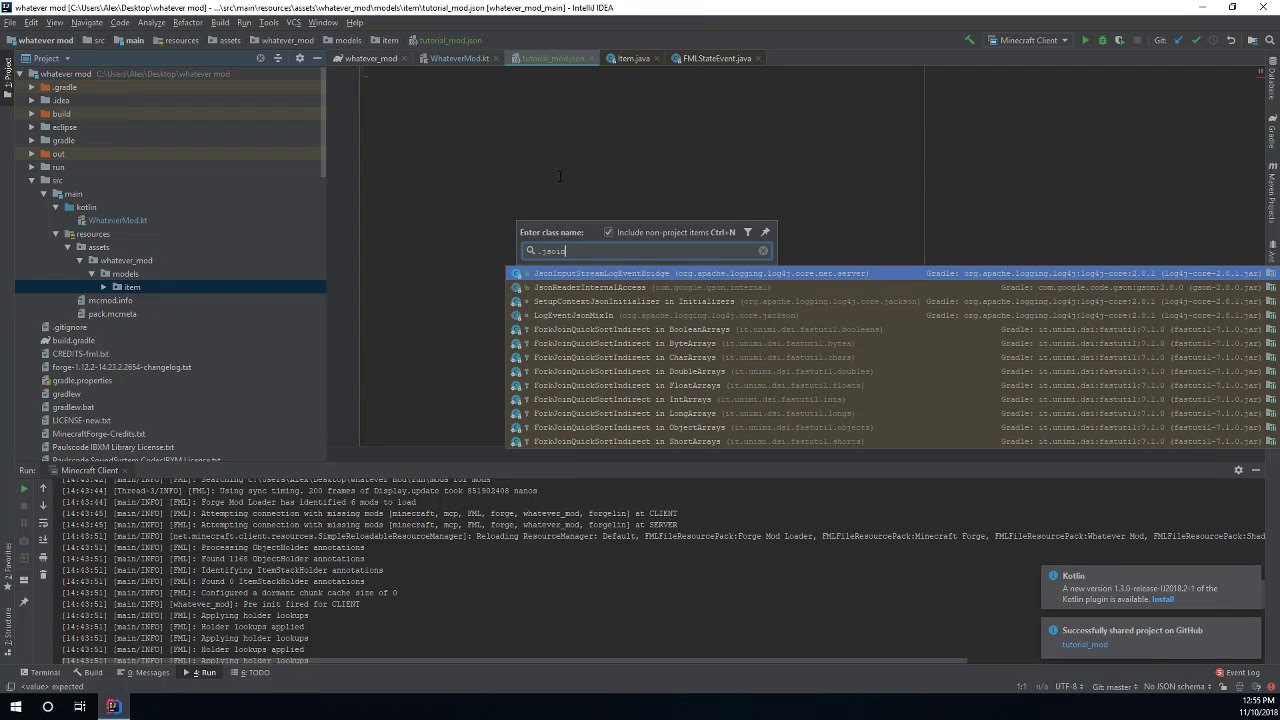
Task: Open Cortana search circle on taskbar
Action: click(48, 707)
